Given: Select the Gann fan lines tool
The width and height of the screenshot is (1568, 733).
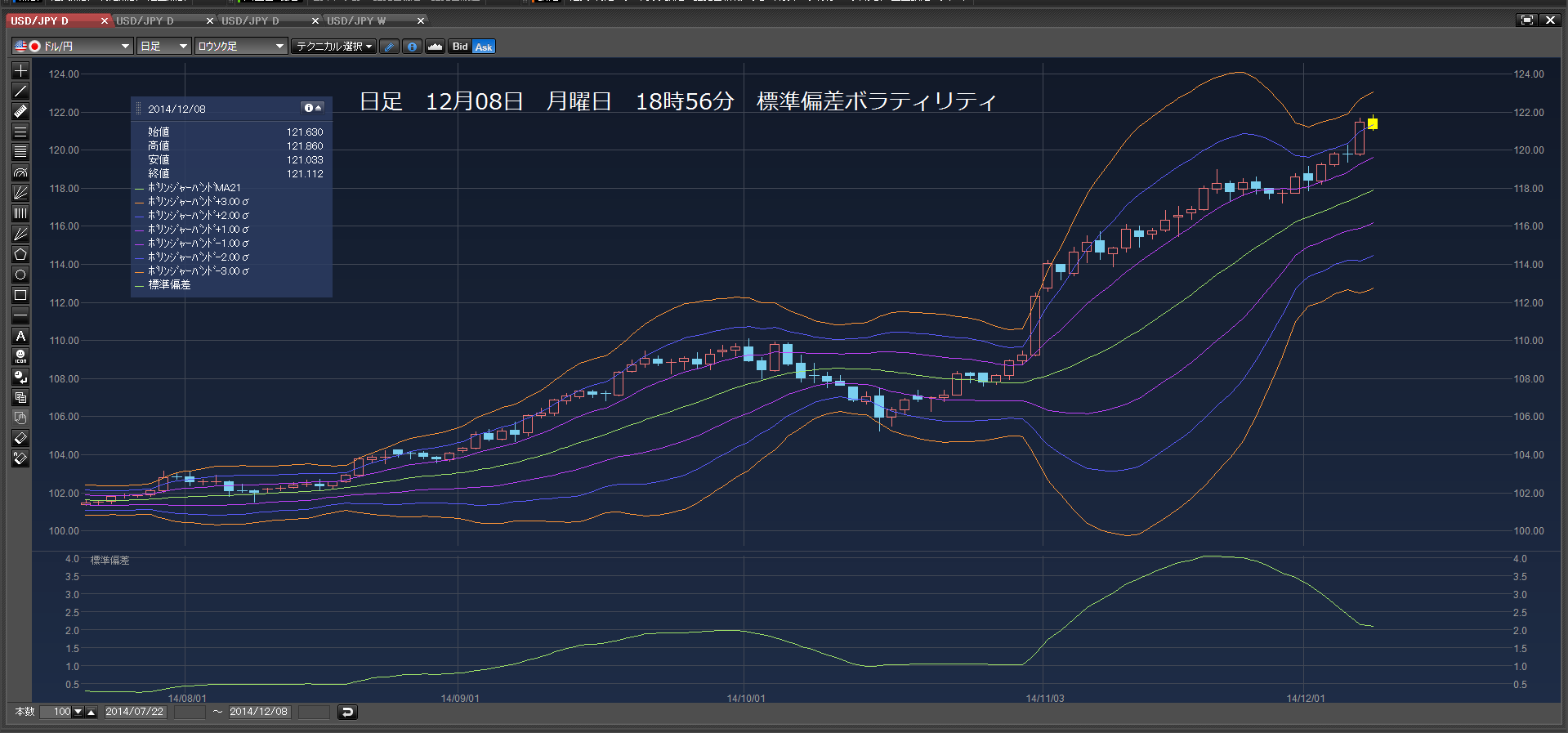Looking at the screenshot, I should click(x=20, y=234).
